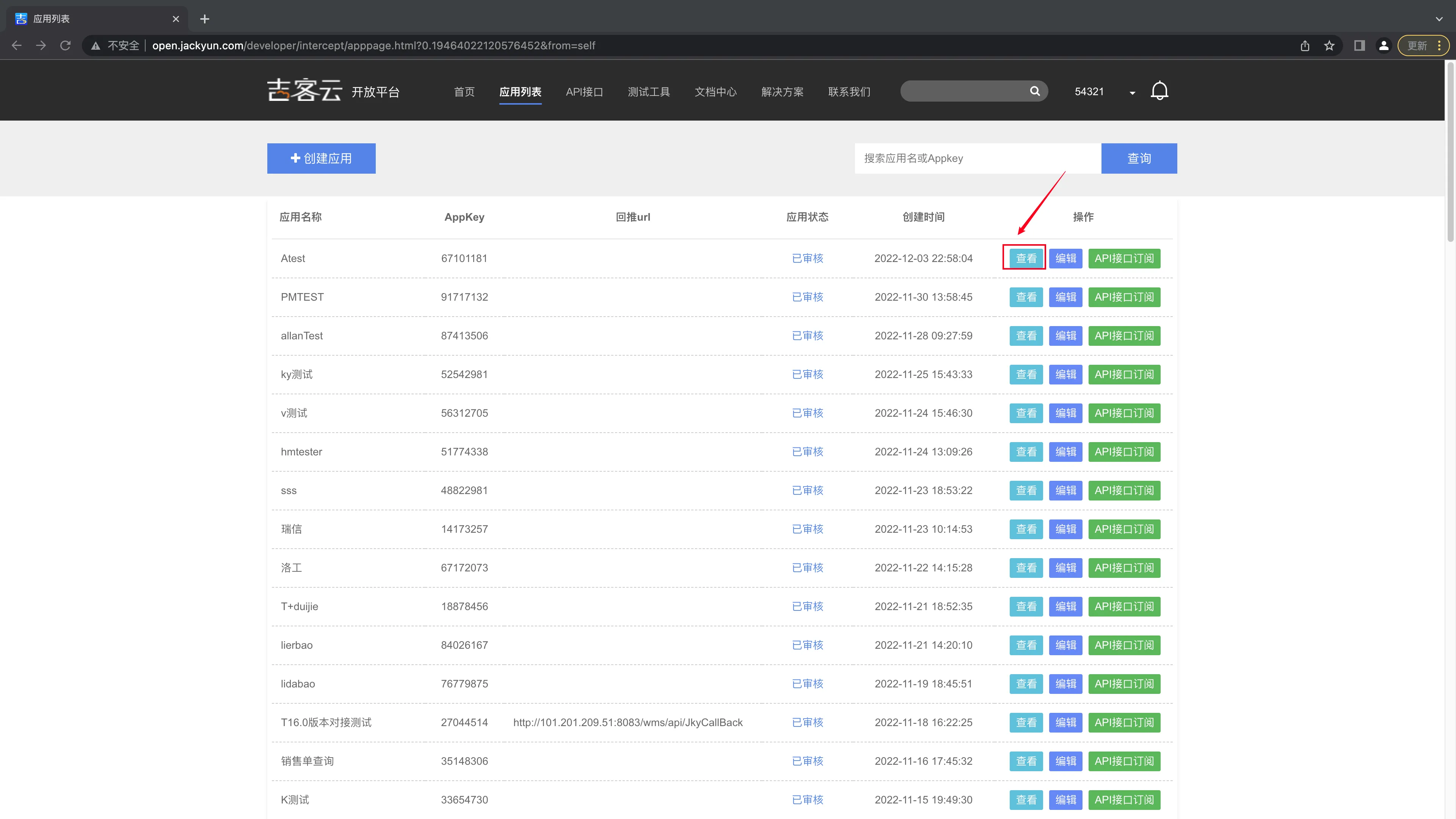Image resolution: width=1456 pixels, height=819 pixels.
Task: Click 编辑 for 洛工
Action: [1065, 568]
